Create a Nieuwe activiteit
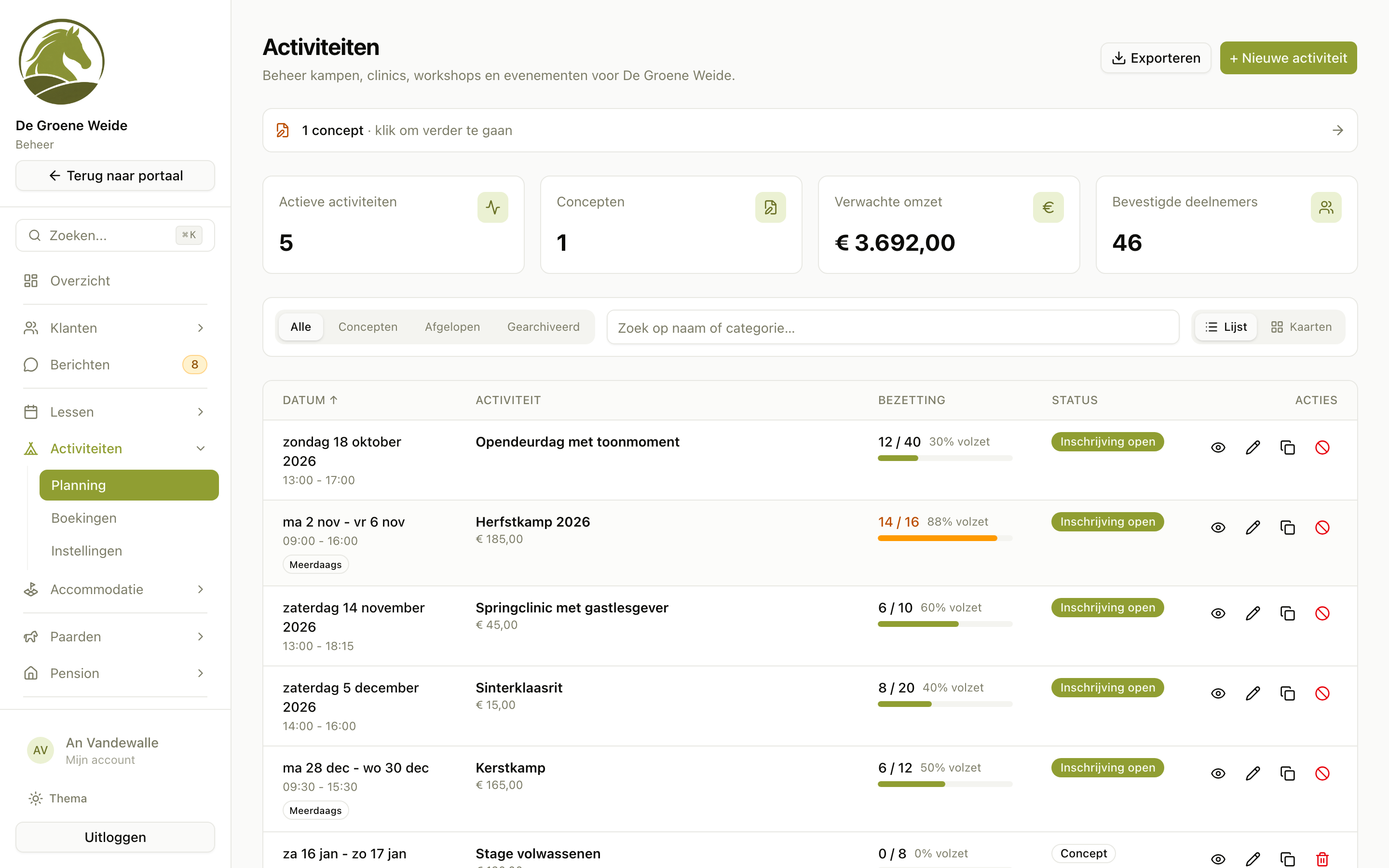Viewport: 1389px width, 868px height. (x=1288, y=58)
